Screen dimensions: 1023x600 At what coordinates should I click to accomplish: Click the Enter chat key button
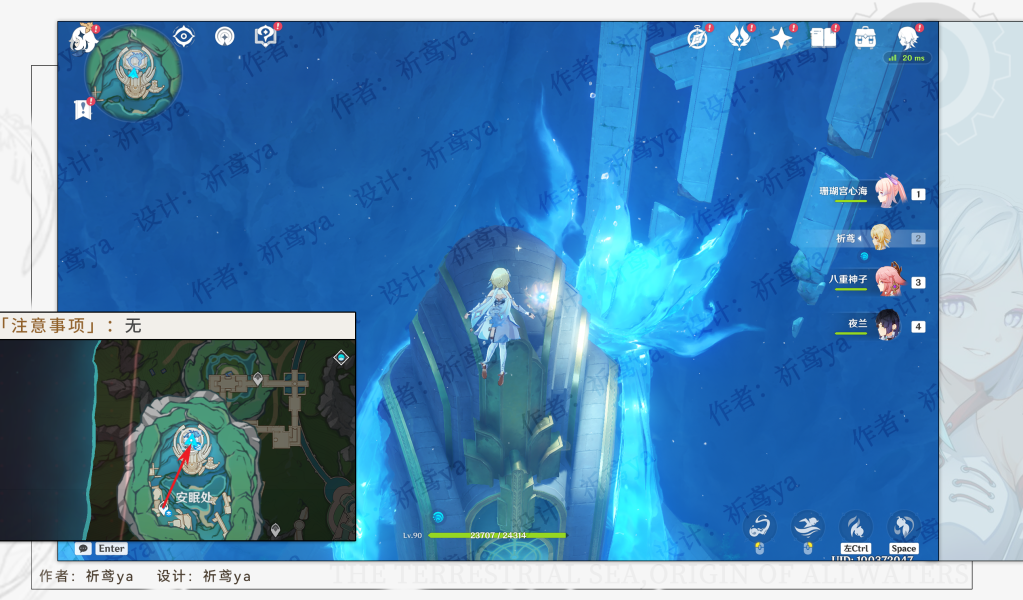tap(112, 548)
